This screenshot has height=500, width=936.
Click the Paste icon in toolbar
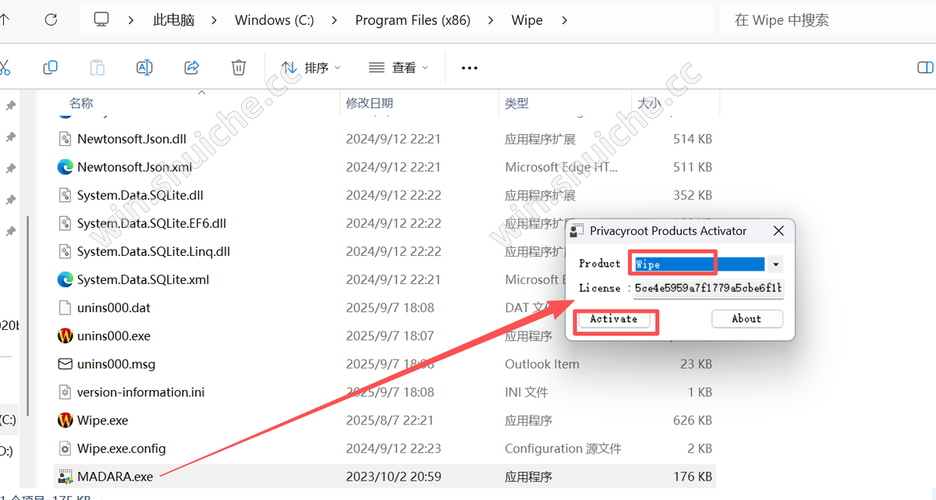tap(97, 67)
